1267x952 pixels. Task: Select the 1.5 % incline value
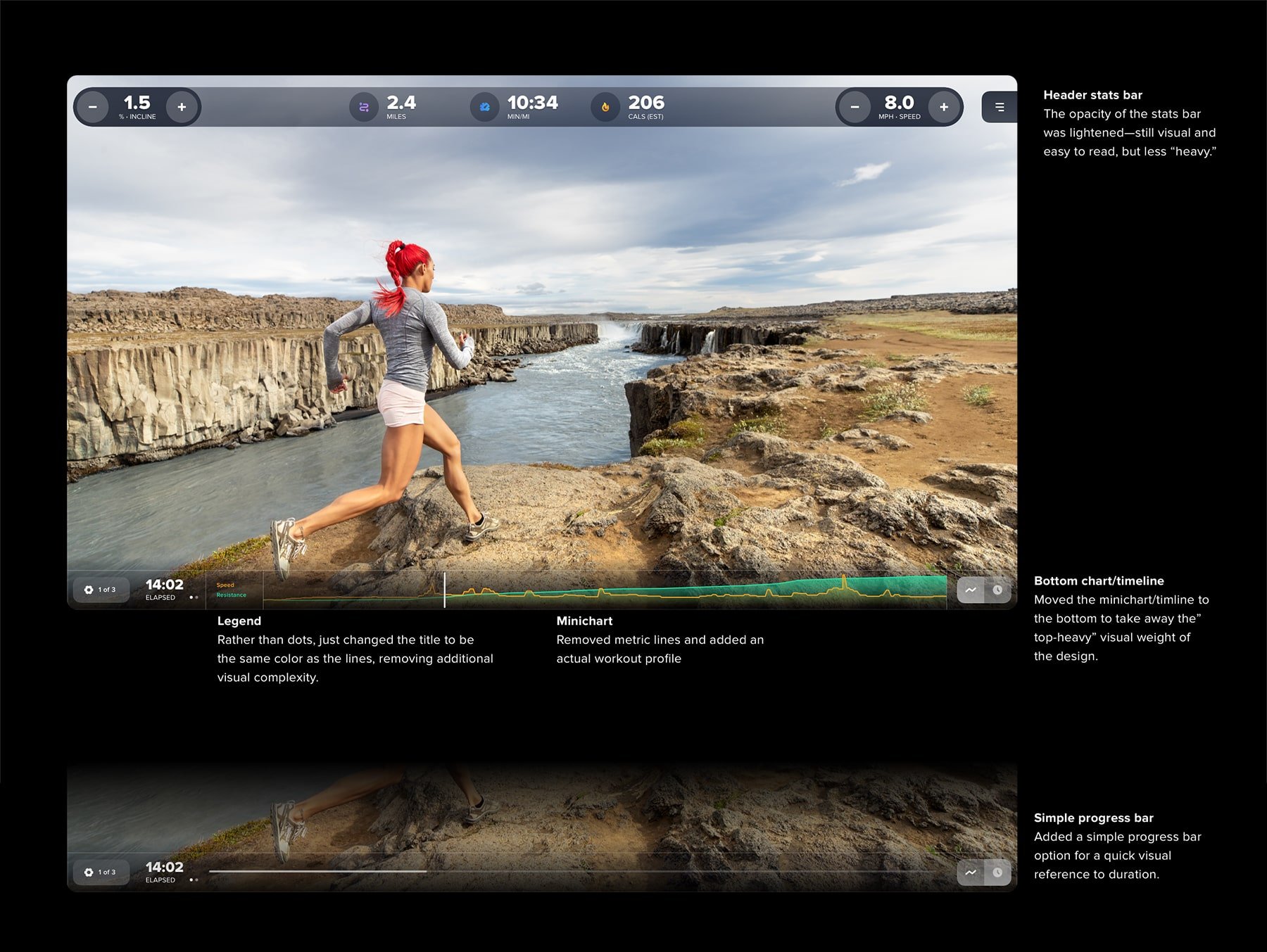[x=137, y=107]
